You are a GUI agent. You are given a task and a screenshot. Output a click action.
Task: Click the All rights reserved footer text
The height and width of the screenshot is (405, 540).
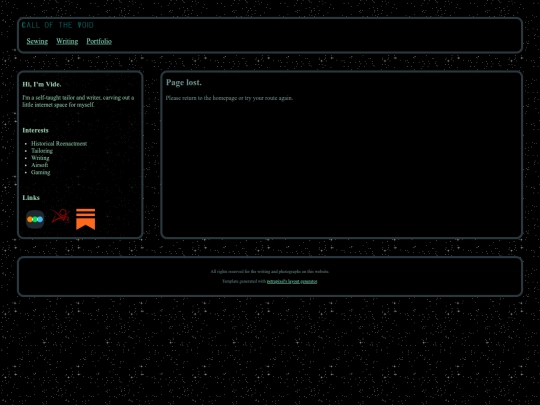point(270,272)
